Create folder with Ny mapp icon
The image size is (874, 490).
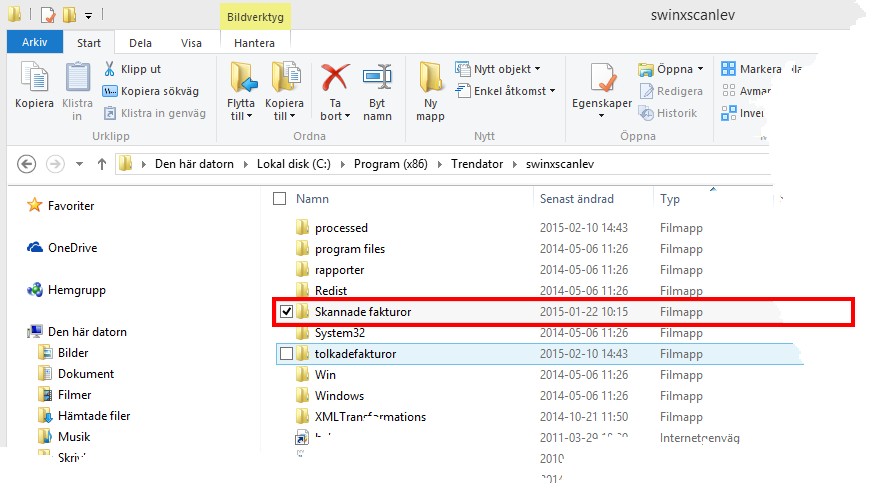(x=430, y=77)
